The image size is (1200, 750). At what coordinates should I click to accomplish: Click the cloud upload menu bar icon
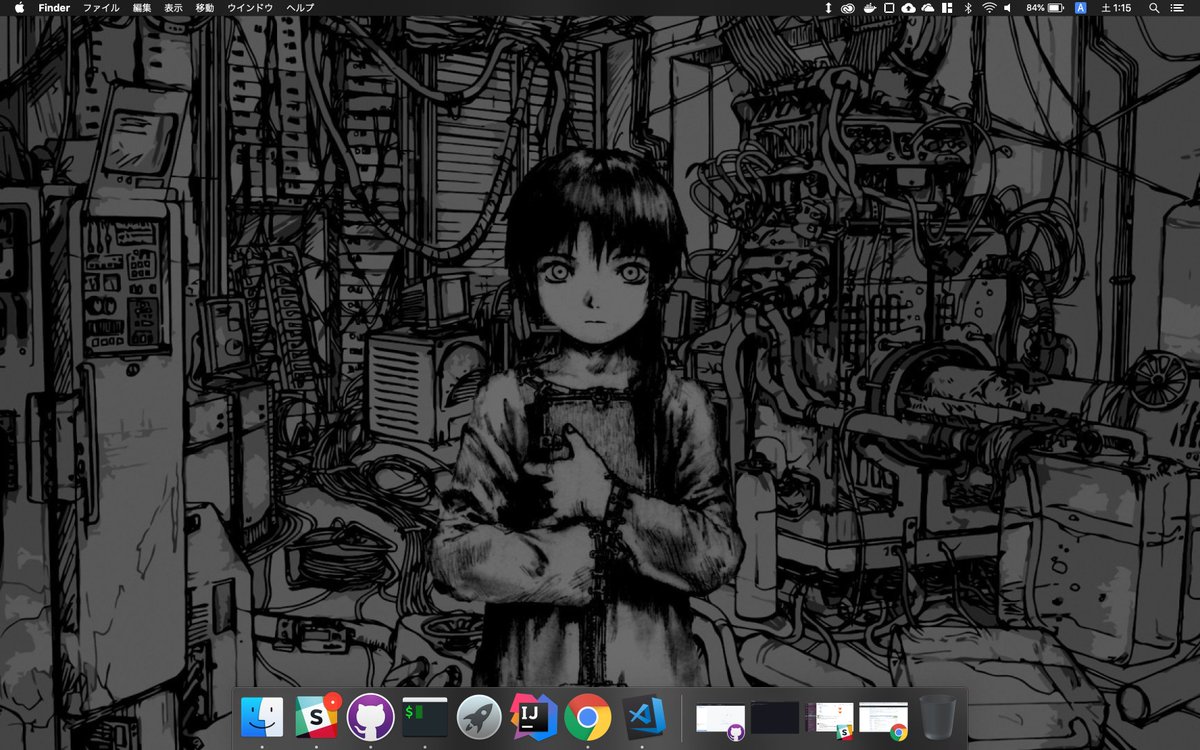908,8
